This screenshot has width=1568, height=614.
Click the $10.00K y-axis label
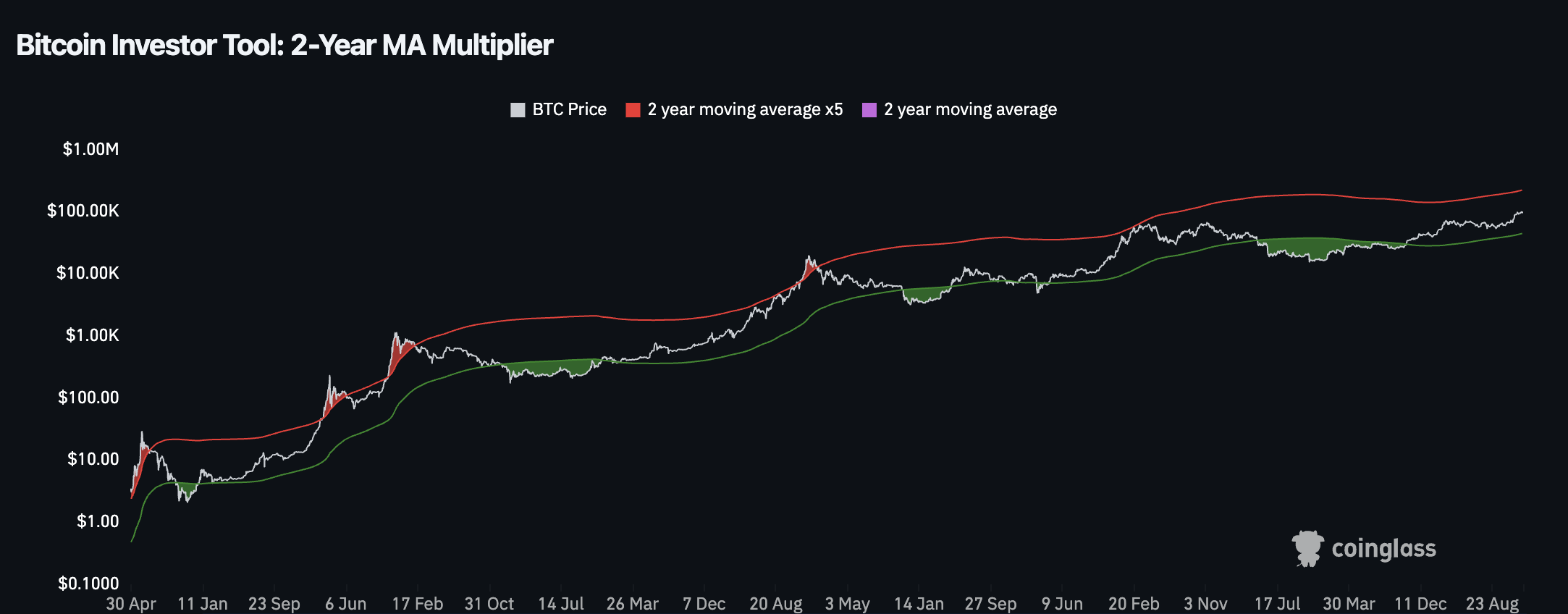(88, 273)
